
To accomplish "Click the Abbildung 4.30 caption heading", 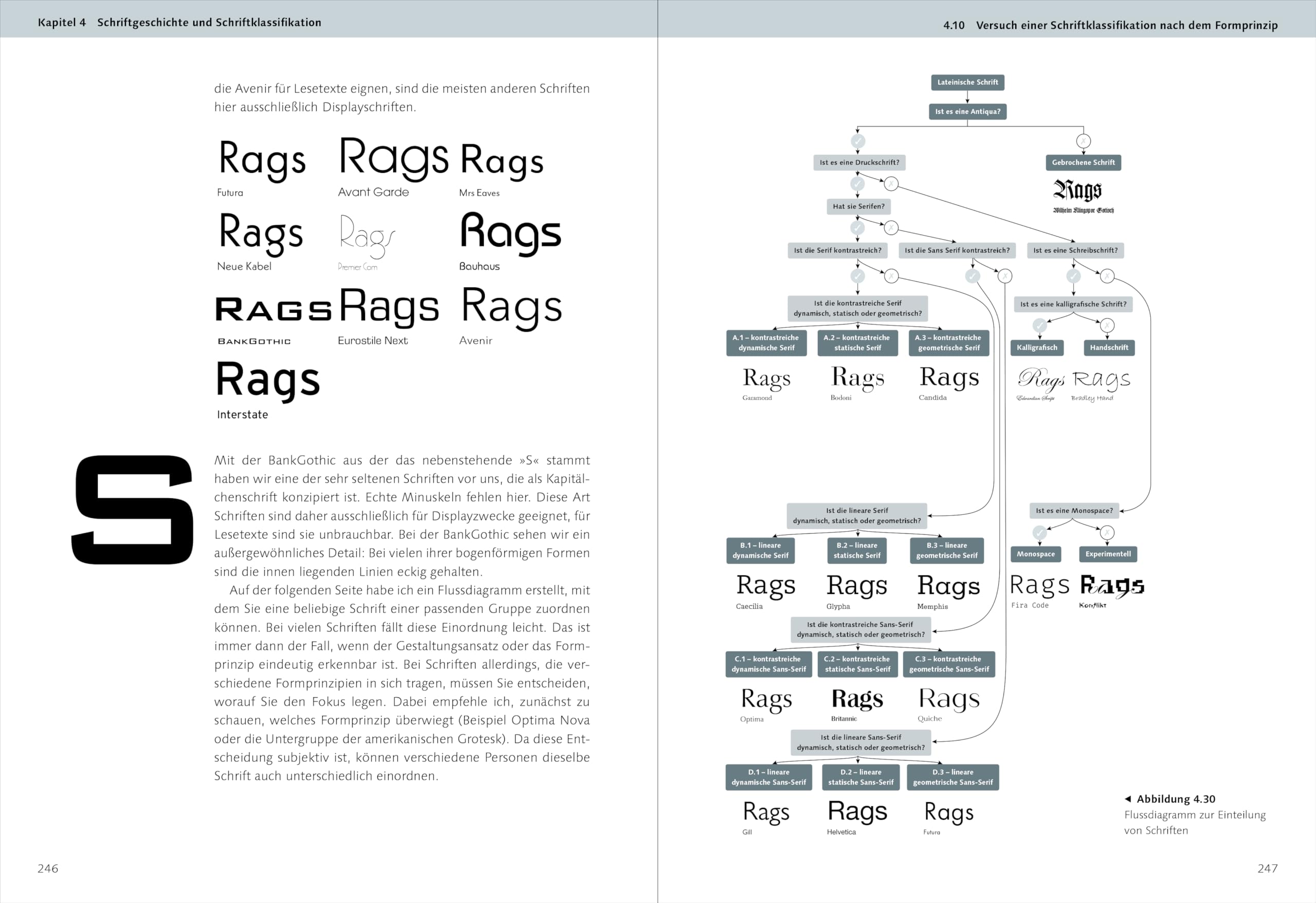I will [1176, 799].
